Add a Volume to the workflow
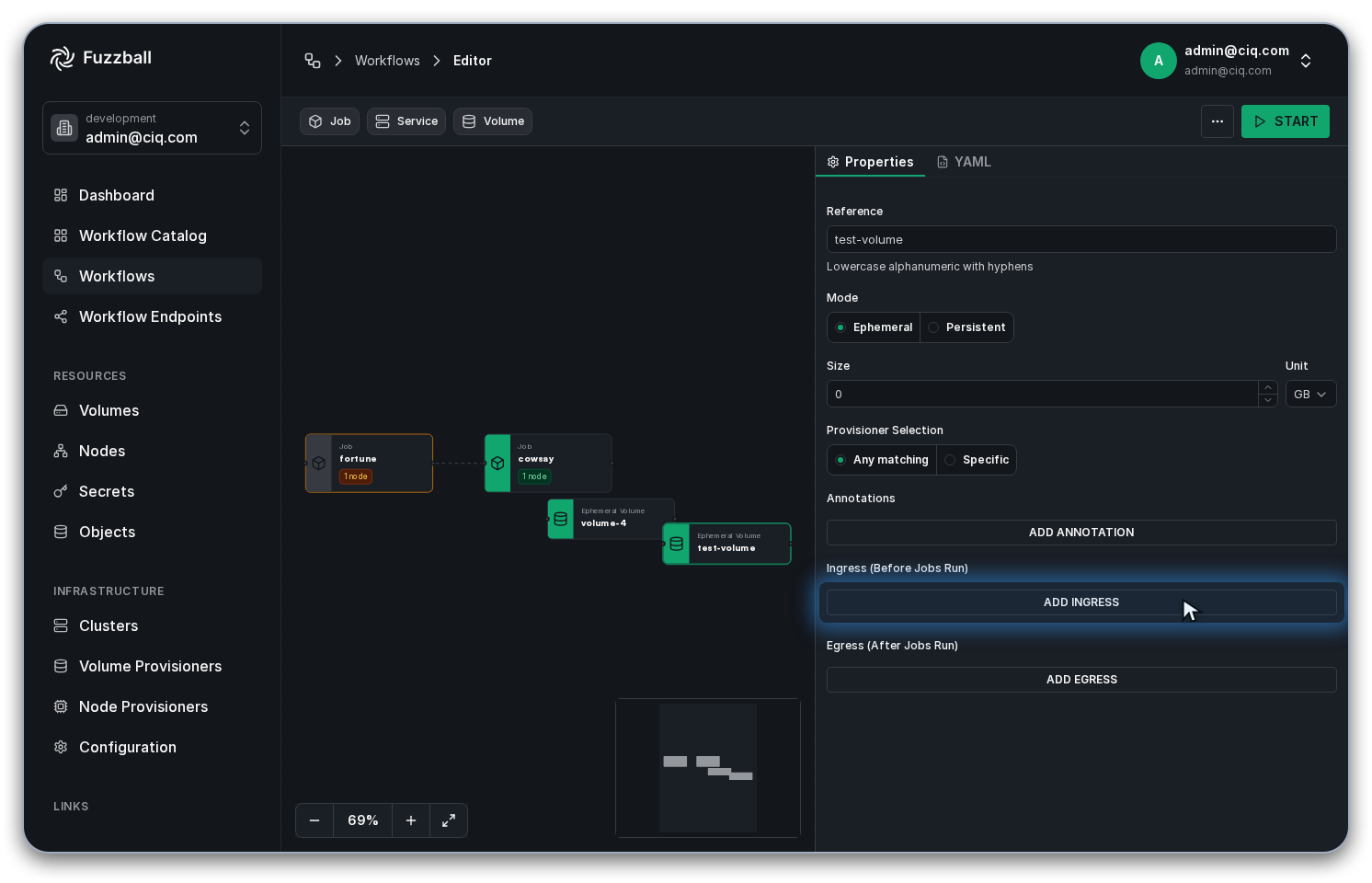Viewport: 1372px width, 883px height. coord(493,121)
